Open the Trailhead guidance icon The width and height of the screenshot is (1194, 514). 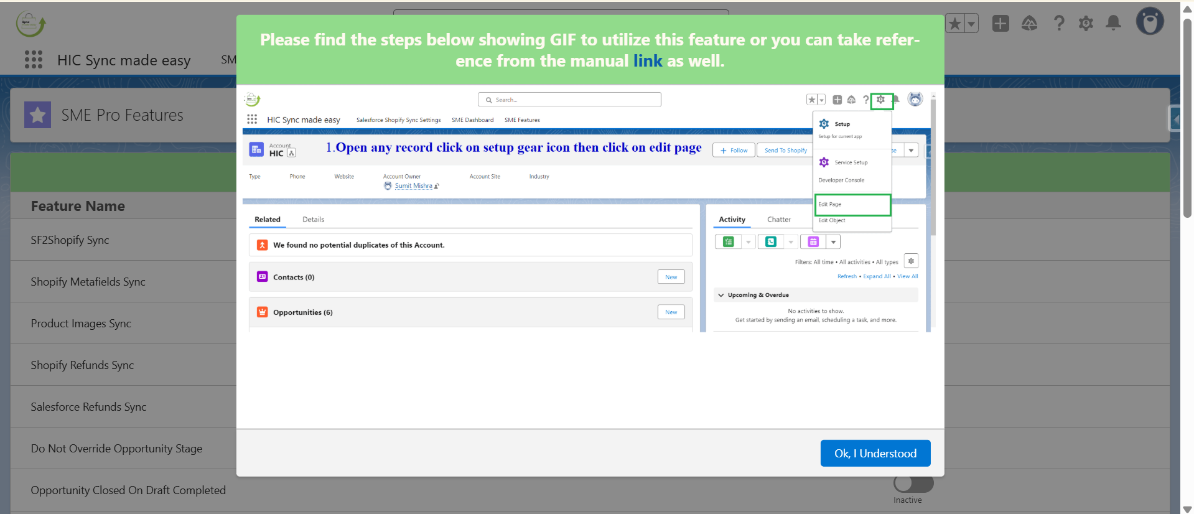pyautogui.click(x=1029, y=24)
